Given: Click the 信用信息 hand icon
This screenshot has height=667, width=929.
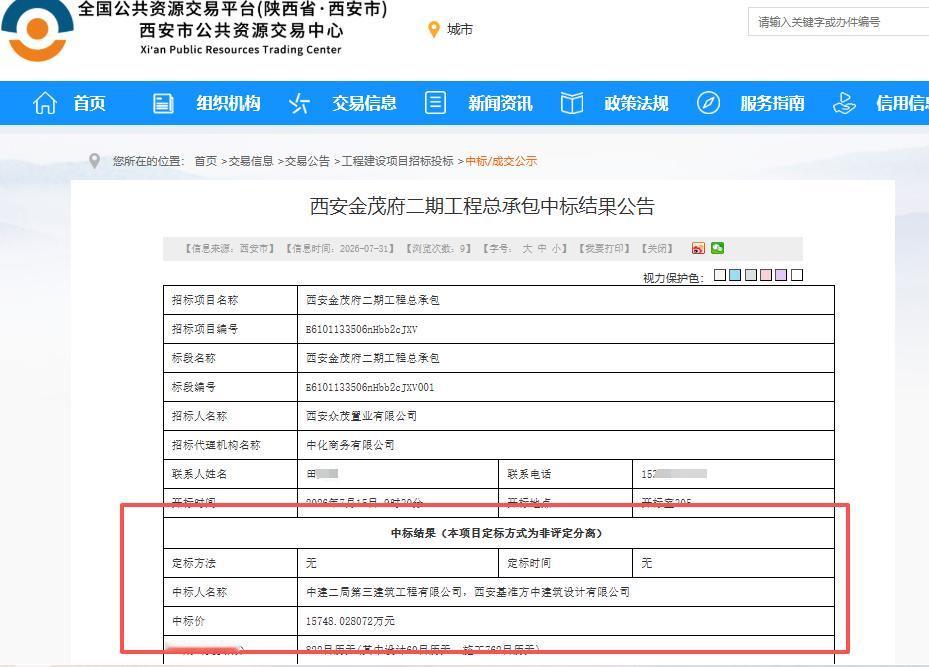Looking at the screenshot, I should (x=844, y=103).
